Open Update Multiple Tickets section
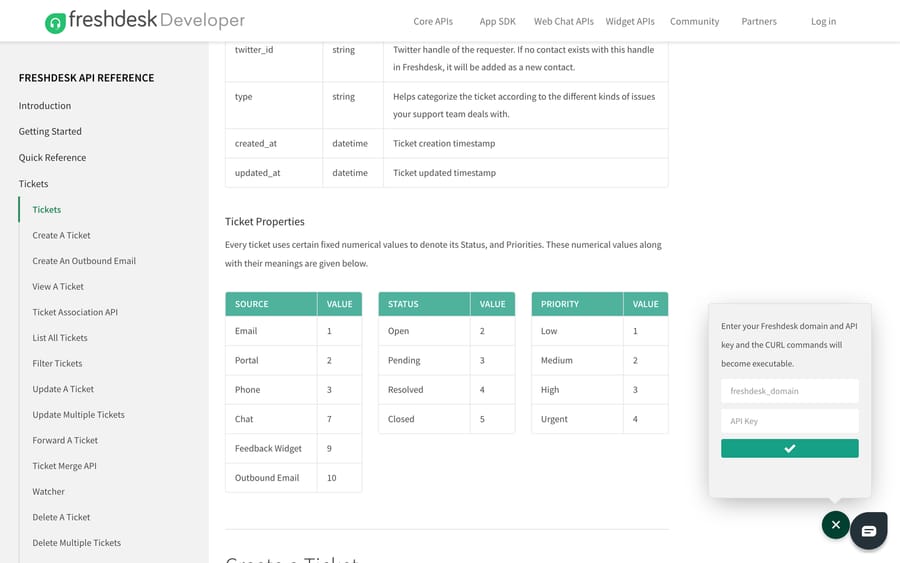This screenshot has height=563, width=900. (78, 414)
